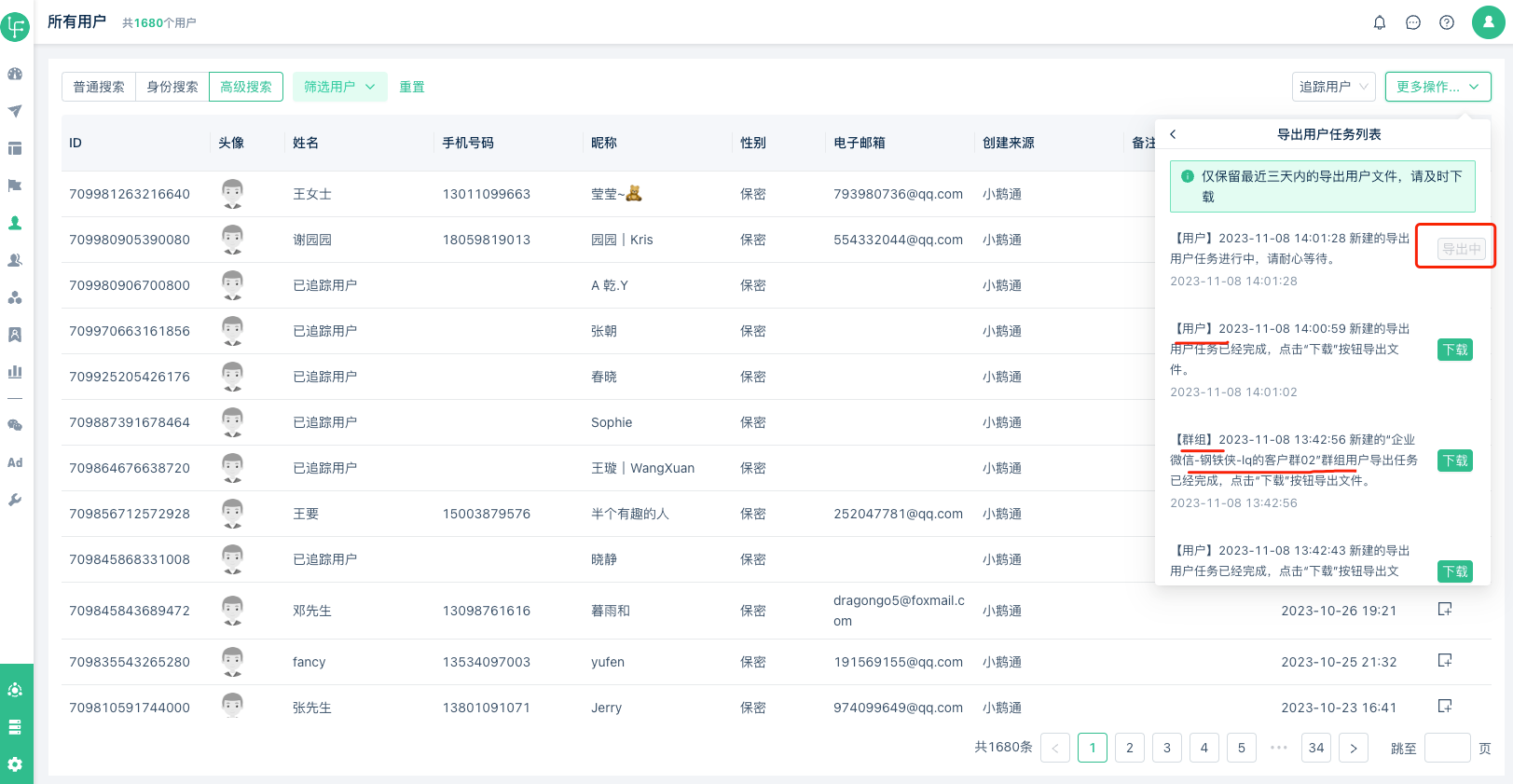The height and width of the screenshot is (784, 1513).
Task: Click the dashboard gauge icon in sidebar
Action: [x=15, y=74]
